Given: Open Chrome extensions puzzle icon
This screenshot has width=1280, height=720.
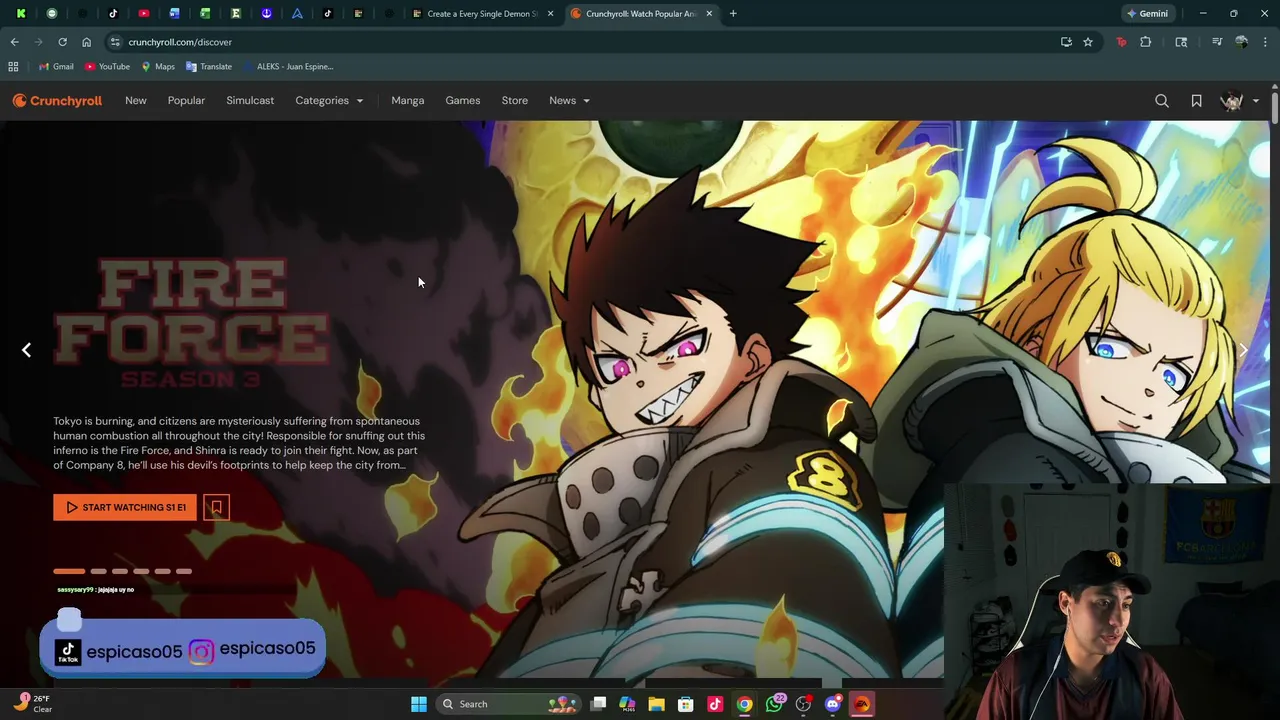Looking at the screenshot, I should (1146, 42).
